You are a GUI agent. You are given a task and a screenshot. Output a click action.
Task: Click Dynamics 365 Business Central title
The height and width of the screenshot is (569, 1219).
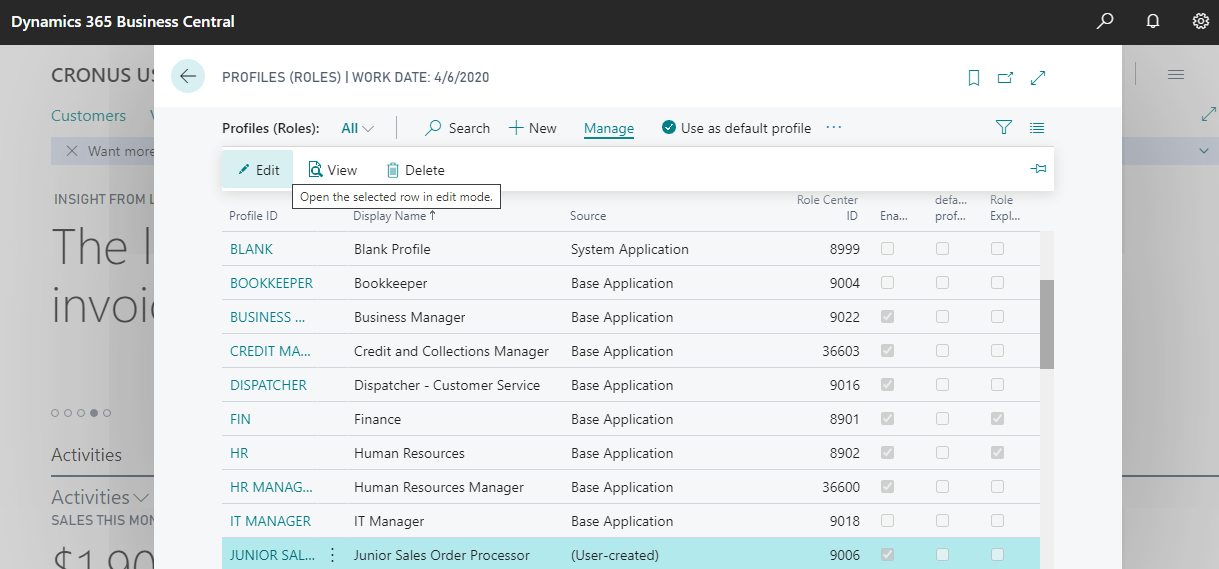point(123,21)
